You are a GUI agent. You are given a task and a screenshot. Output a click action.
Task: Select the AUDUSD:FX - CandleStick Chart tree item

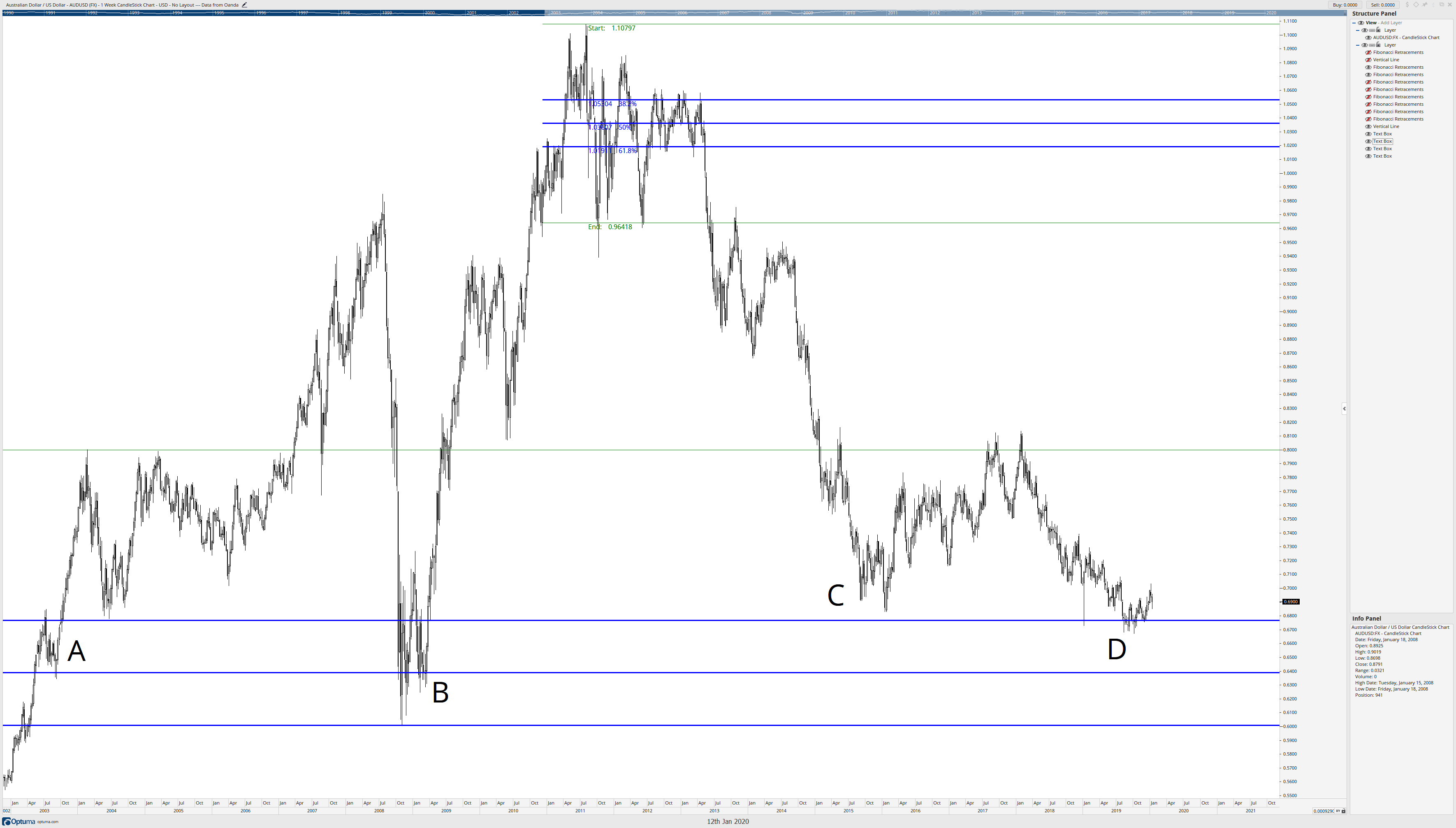tap(1407, 37)
